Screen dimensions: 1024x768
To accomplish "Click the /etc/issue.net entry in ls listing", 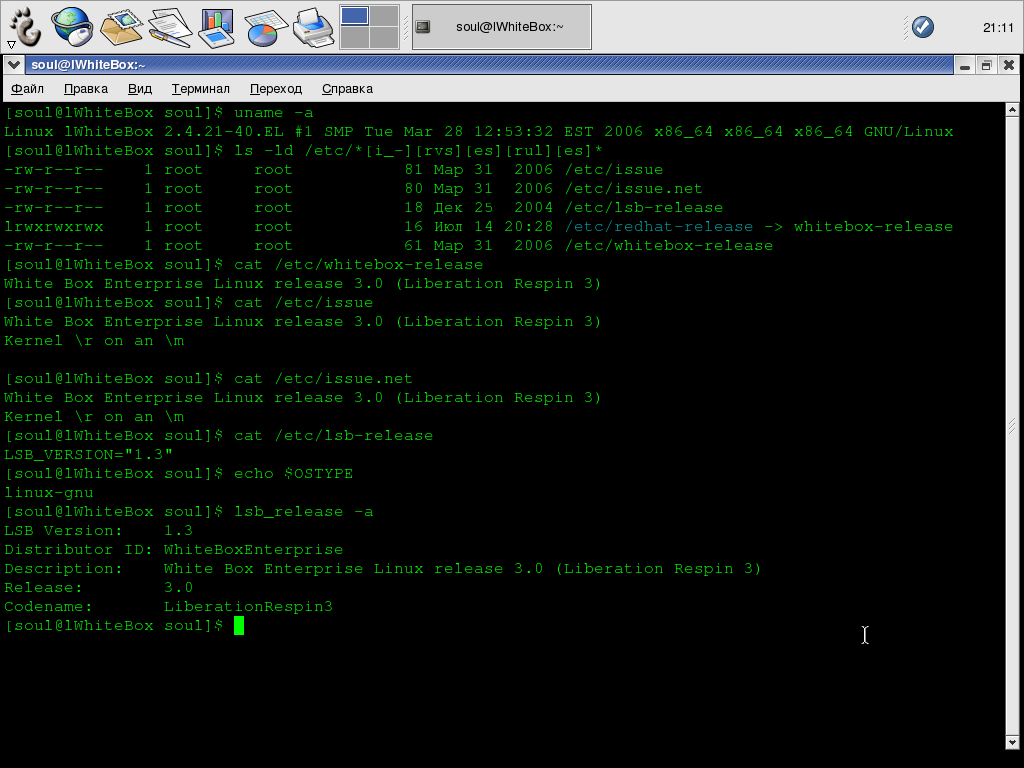I will click(633, 189).
